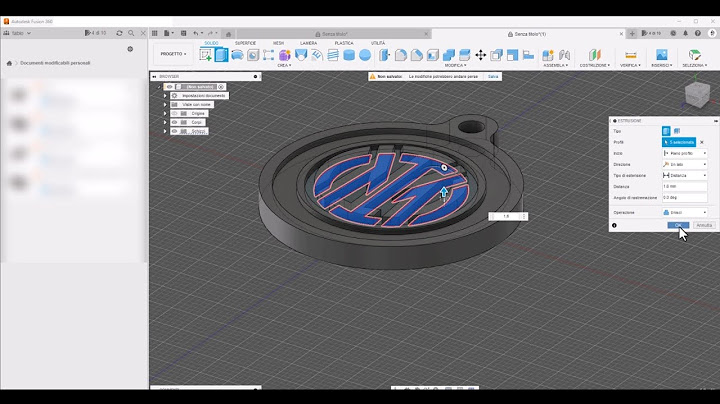This screenshot has width=720, height=404.
Task: Switch to the LAMIERA tab
Action: click(309, 43)
